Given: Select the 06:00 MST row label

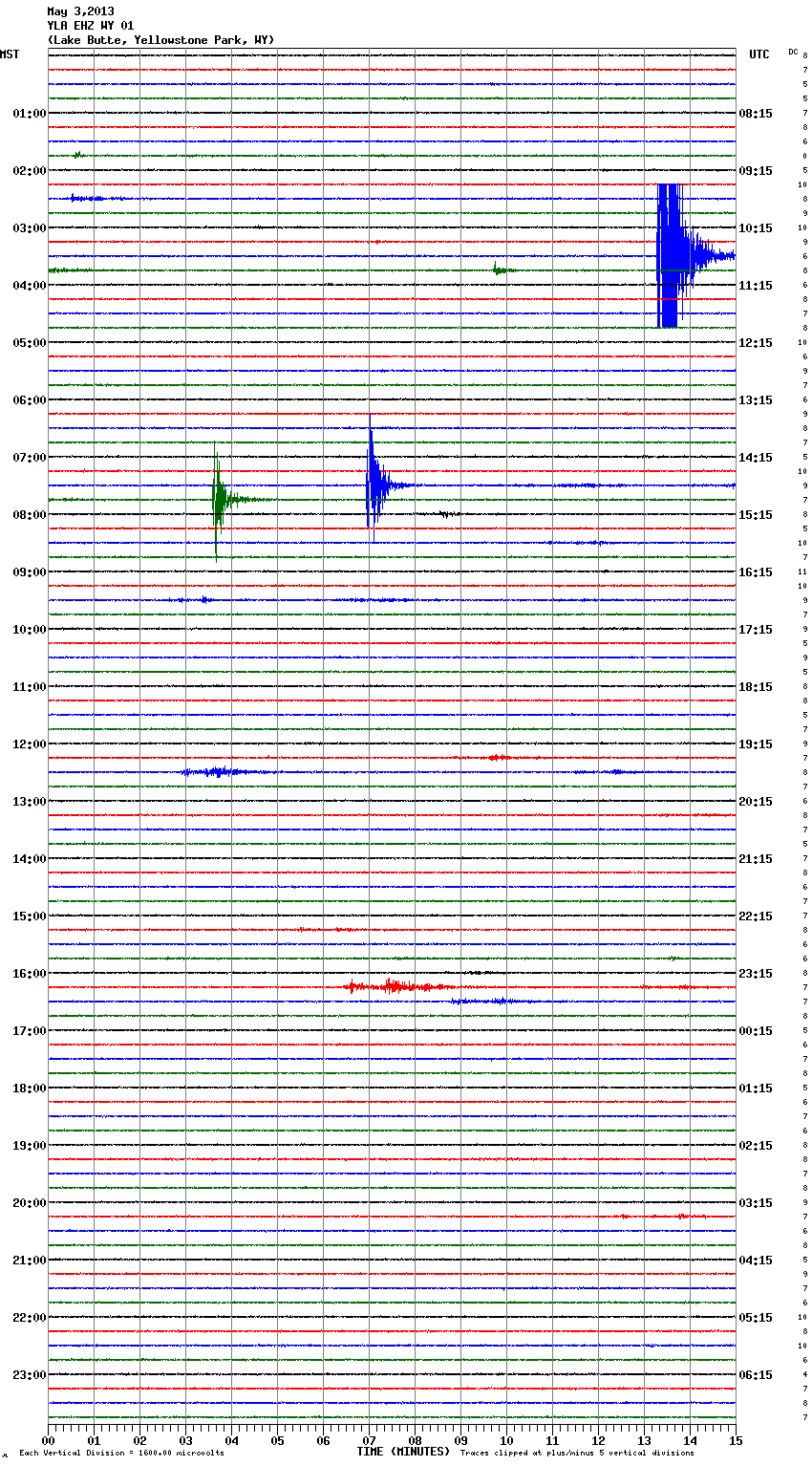Looking at the screenshot, I should (29, 400).
